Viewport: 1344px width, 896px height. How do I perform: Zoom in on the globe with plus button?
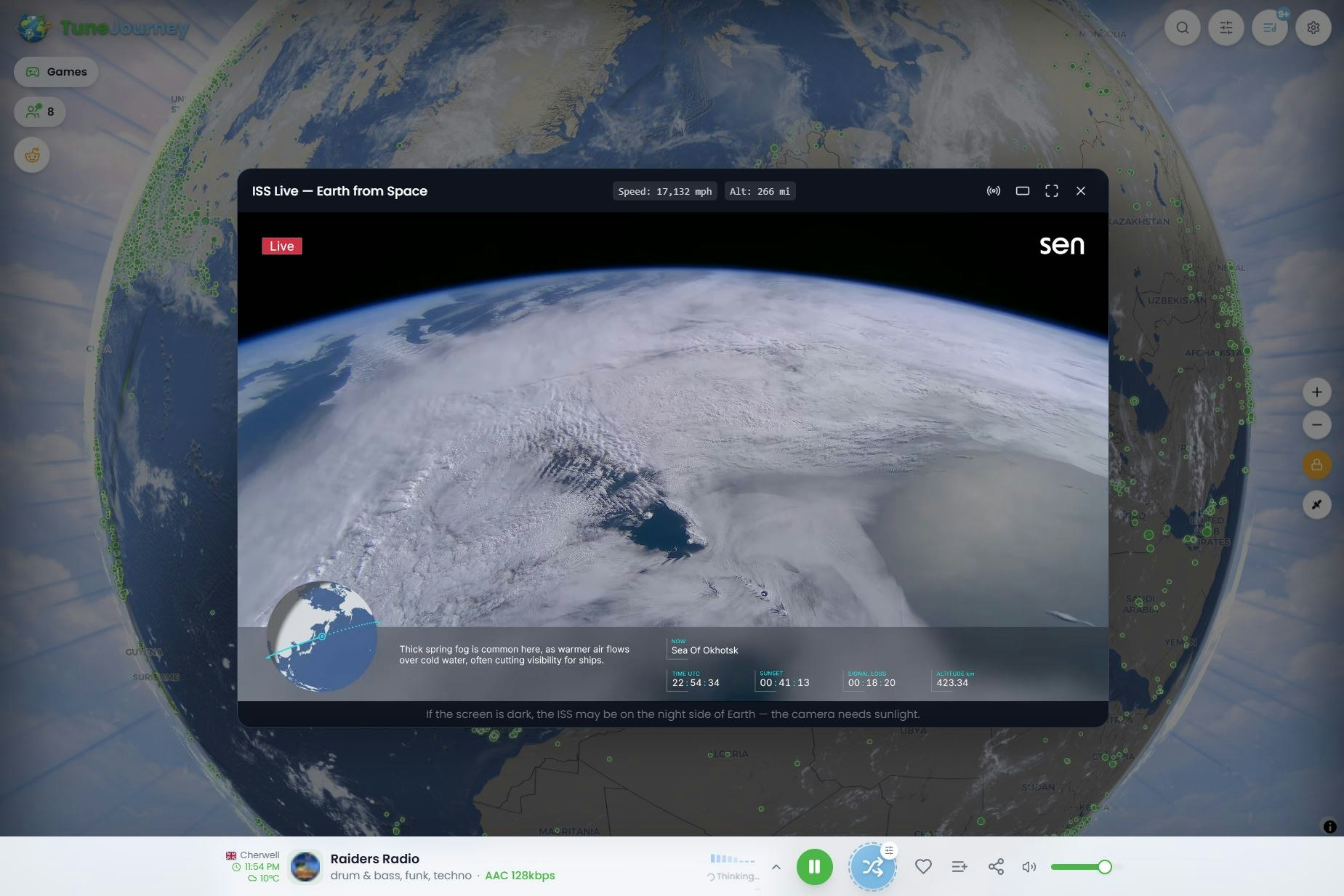(x=1317, y=392)
